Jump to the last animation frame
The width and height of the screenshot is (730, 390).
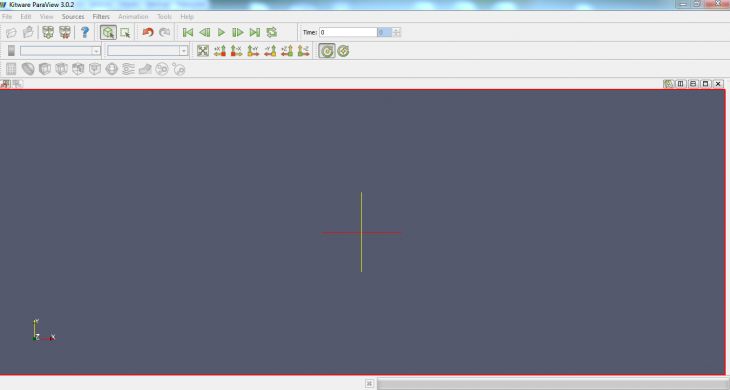point(255,32)
